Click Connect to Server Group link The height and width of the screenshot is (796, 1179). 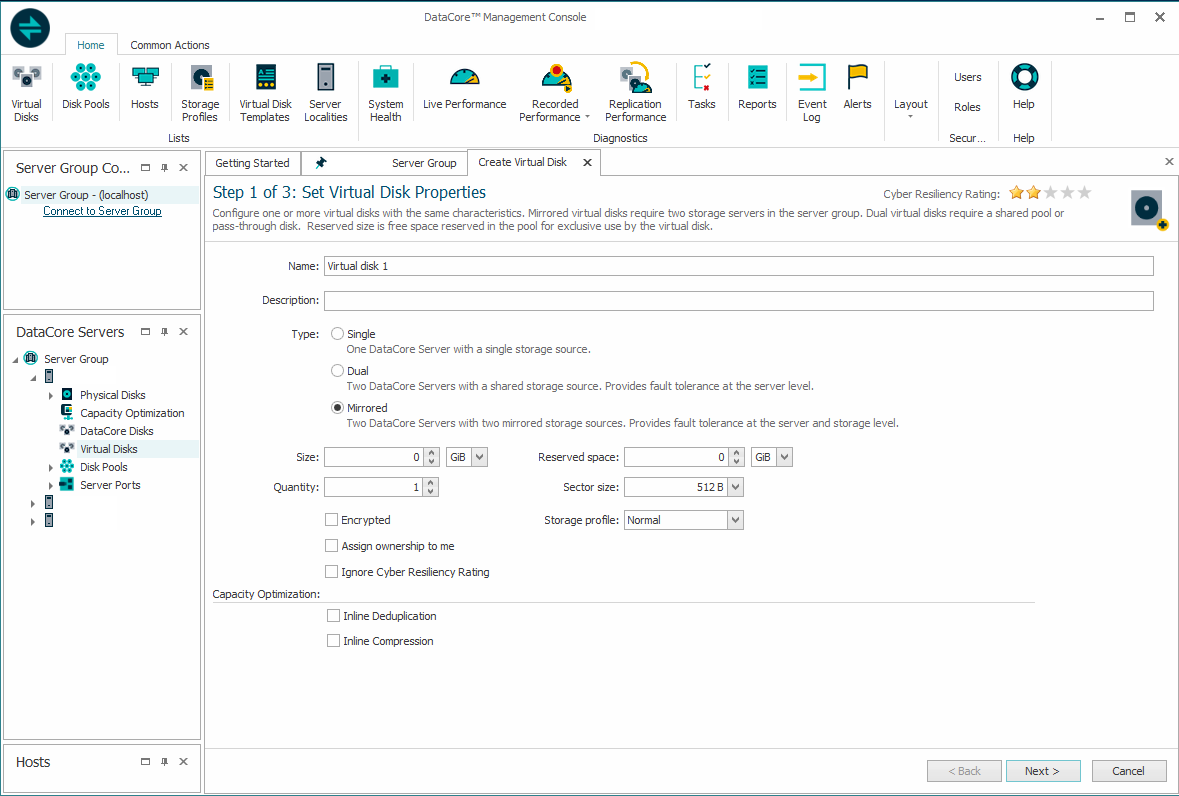pyautogui.click(x=102, y=211)
